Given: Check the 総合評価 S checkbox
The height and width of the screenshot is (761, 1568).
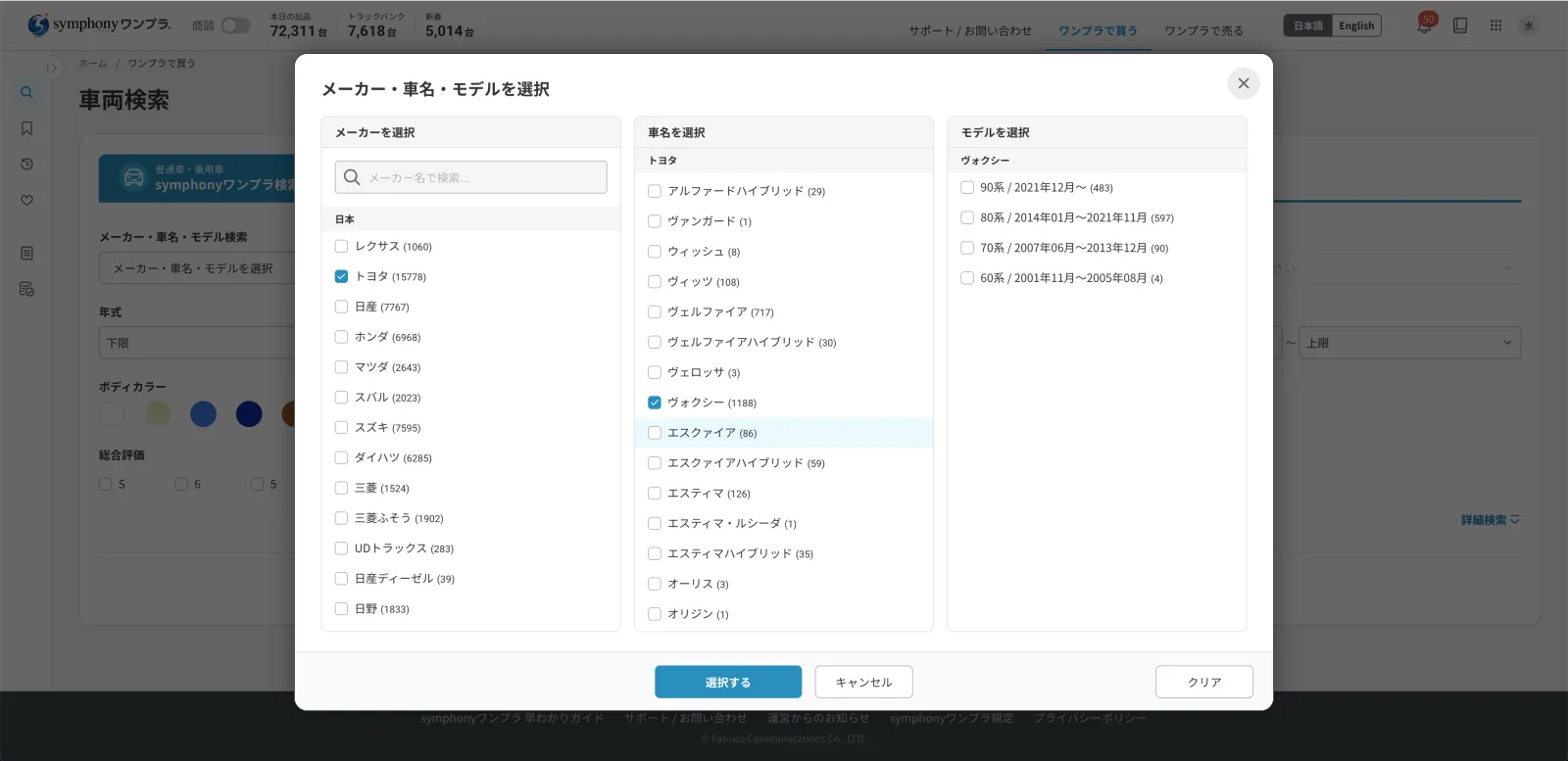Looking at the screenshot, I should [x=105, y=484].
